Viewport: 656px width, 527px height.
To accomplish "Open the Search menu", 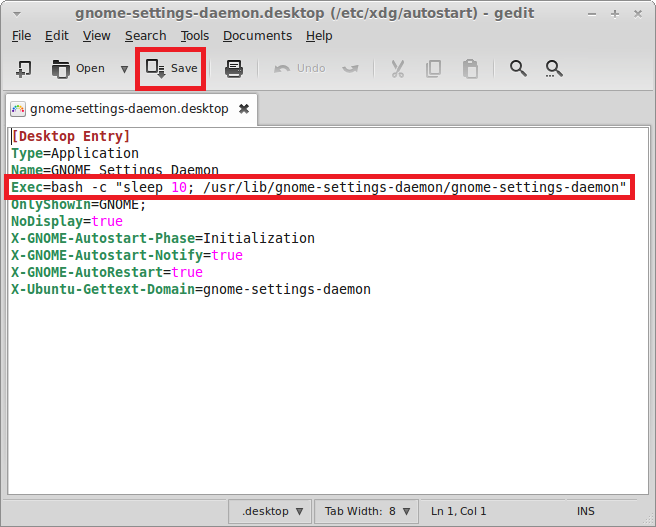I will (x=146, y=36).
